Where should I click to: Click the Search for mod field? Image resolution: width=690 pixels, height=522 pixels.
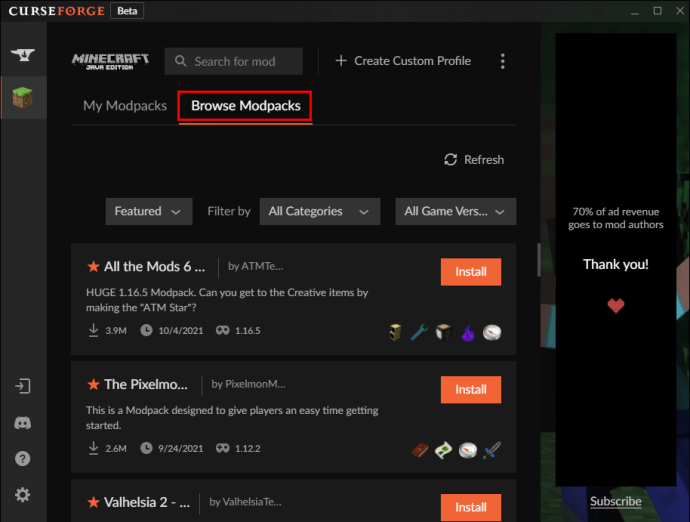point(234,61)
